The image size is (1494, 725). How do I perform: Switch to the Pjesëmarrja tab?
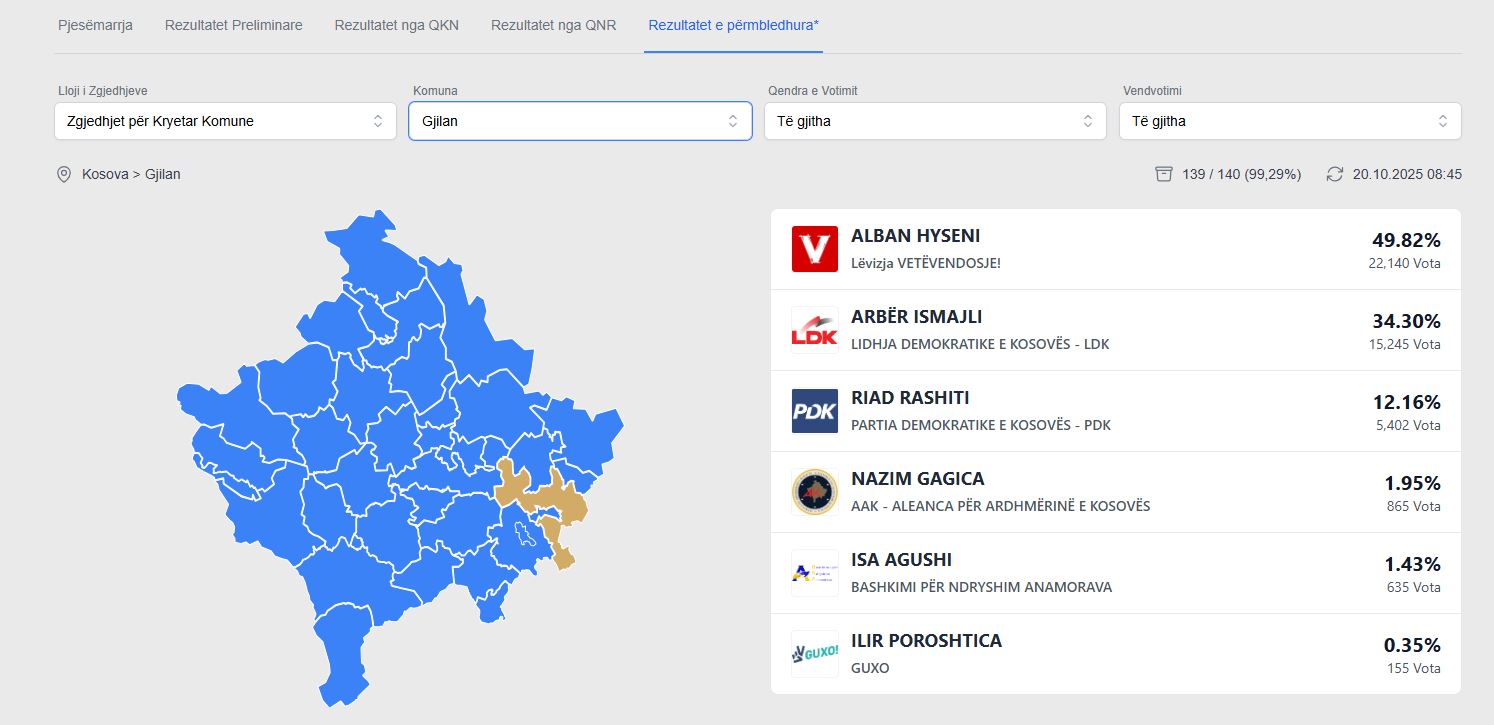click(x=95, y=25)
